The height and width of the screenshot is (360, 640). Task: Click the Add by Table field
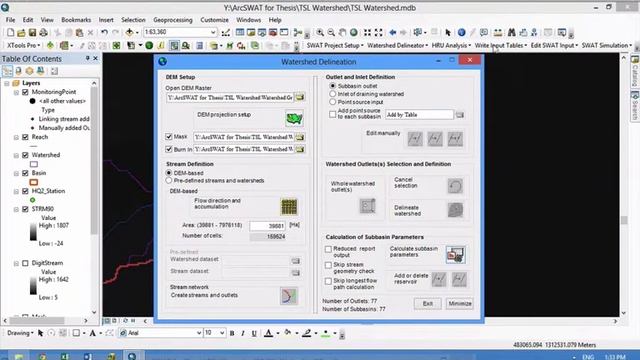pyautogui.click(x=419, y=115)
